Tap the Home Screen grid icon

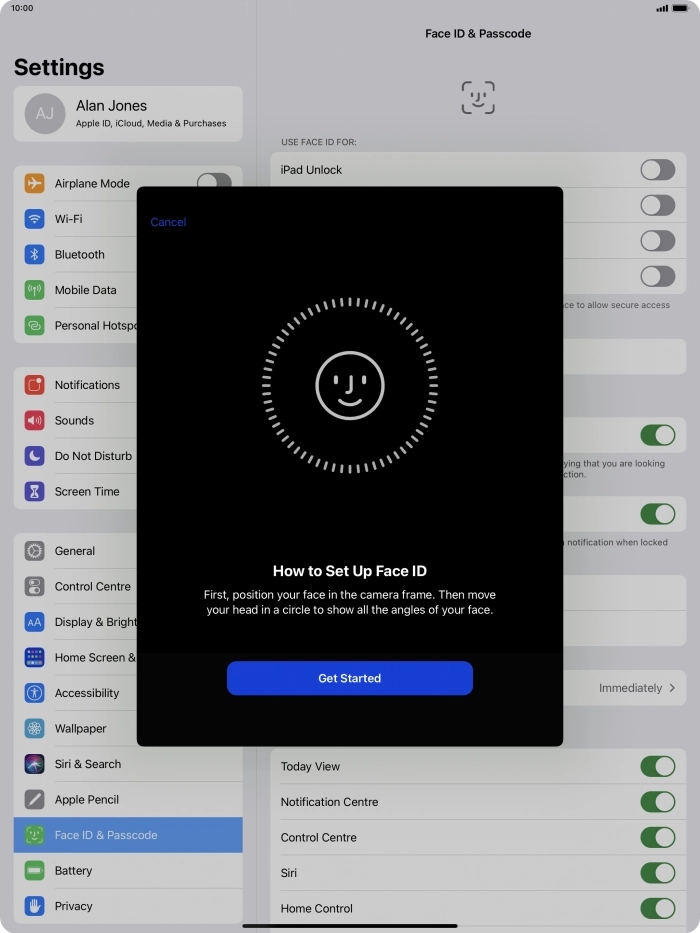point(35,658)
